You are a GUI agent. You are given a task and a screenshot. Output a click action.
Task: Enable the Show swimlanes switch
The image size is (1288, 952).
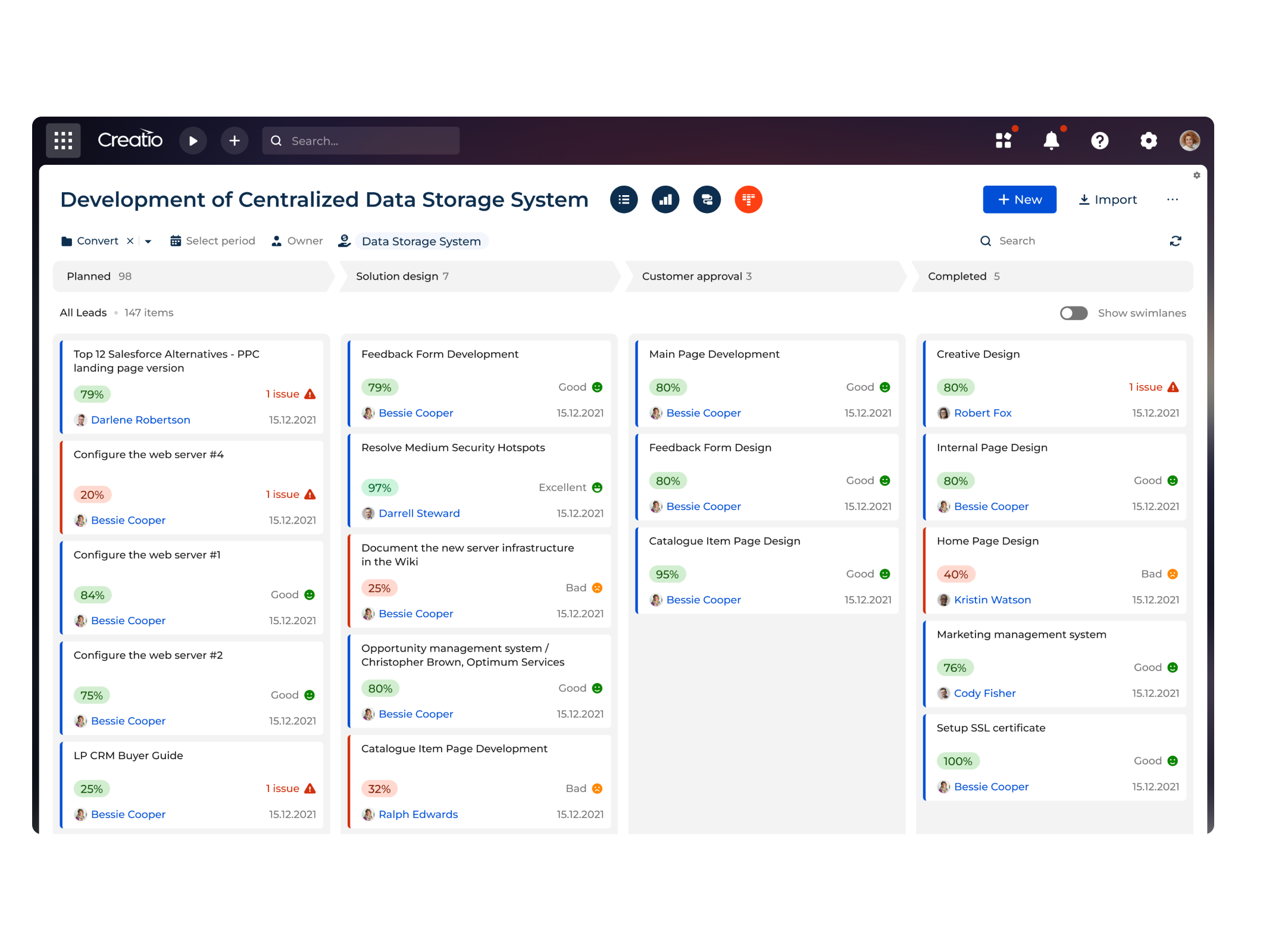tap(1073, 312)
